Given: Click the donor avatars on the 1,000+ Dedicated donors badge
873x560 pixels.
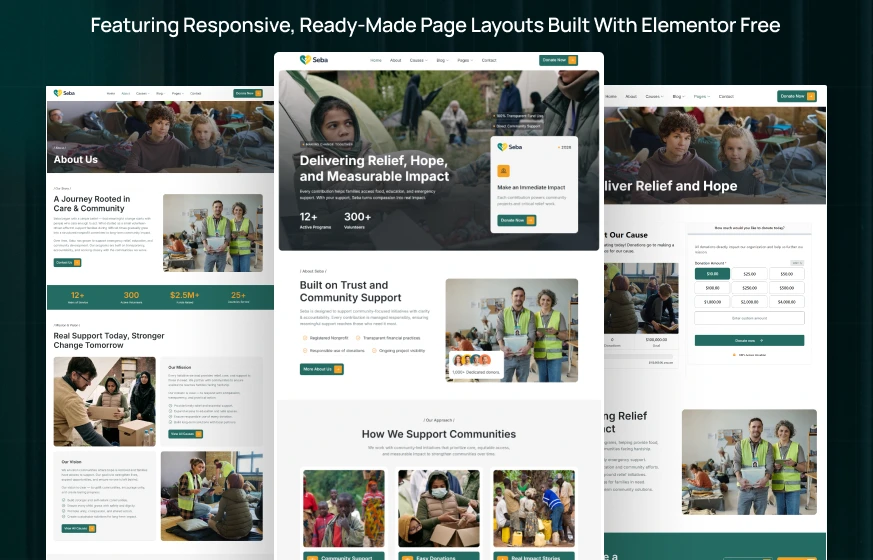Looking at the screenshot, I should tap(472, 360).
